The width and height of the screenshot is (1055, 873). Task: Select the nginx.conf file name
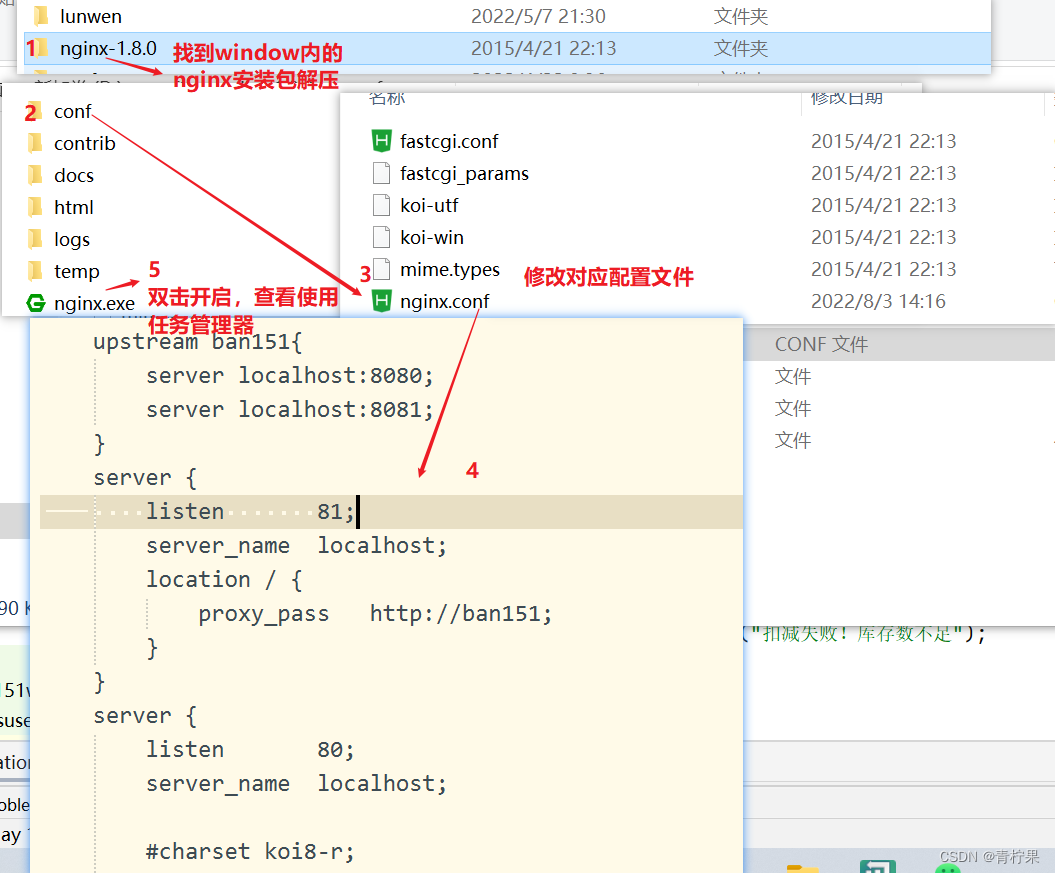click(x=445, y=301)
